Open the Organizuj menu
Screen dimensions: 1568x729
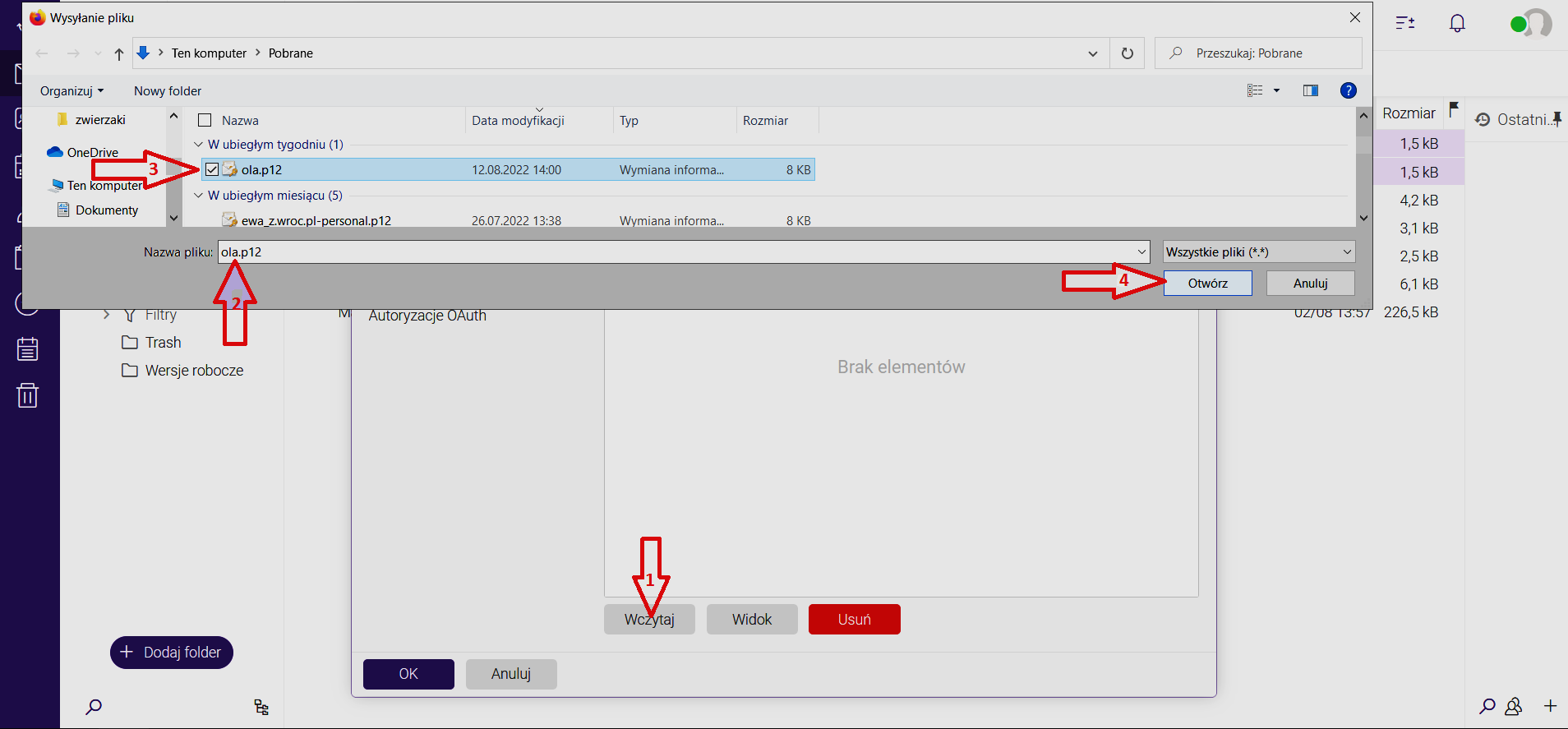tap(71, 91)
